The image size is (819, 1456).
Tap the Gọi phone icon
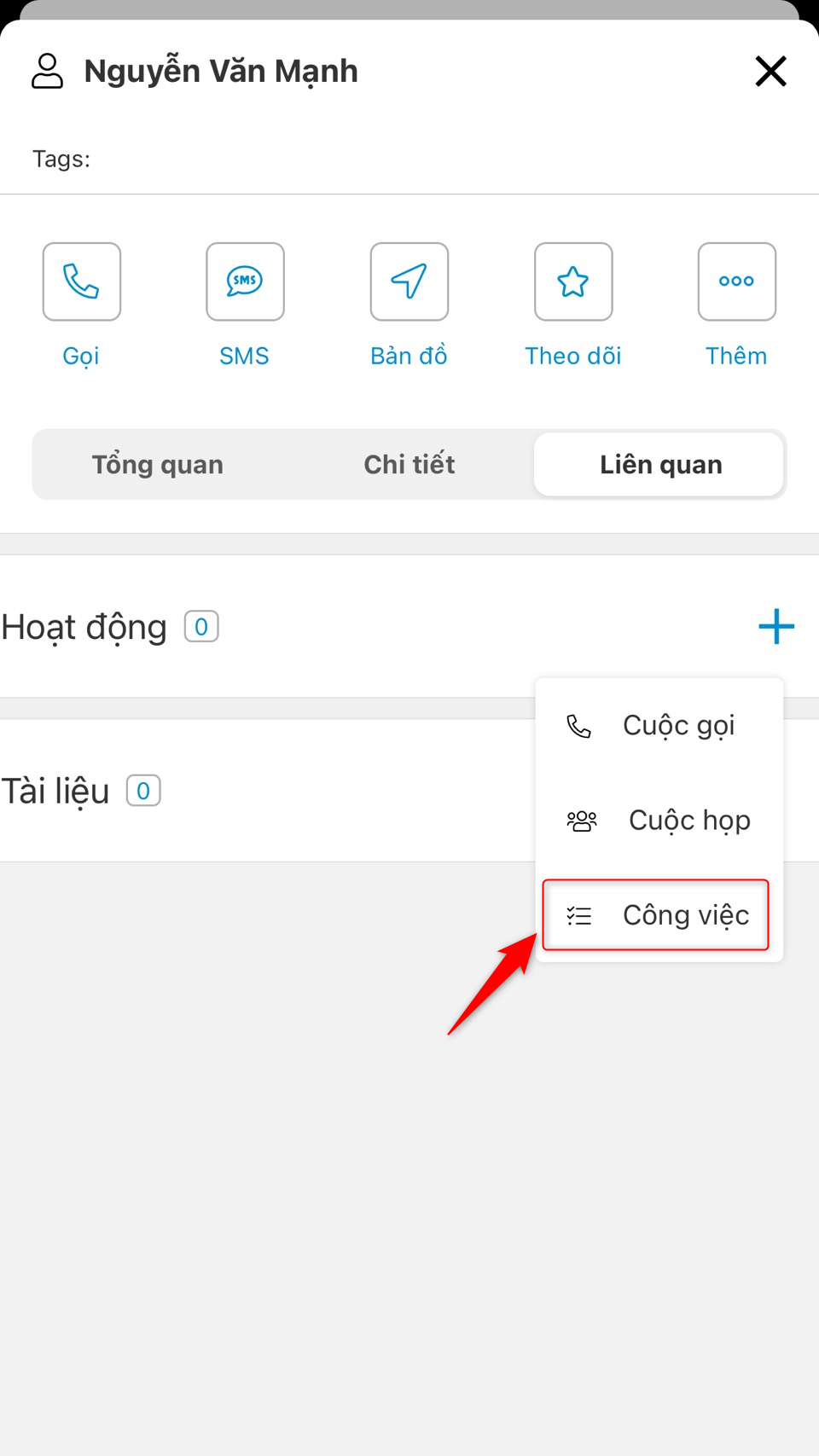pos(82,281)
